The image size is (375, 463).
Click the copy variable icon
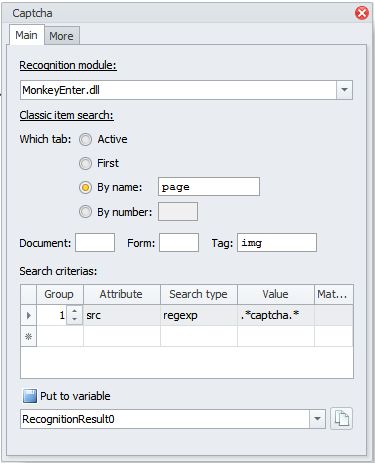click(341, 419)
